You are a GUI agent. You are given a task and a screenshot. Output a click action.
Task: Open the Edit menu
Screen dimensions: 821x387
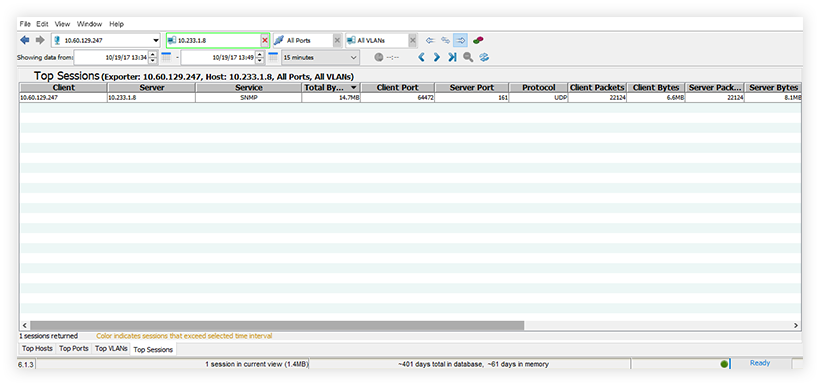pyautogui.click(x=42, y=24)
